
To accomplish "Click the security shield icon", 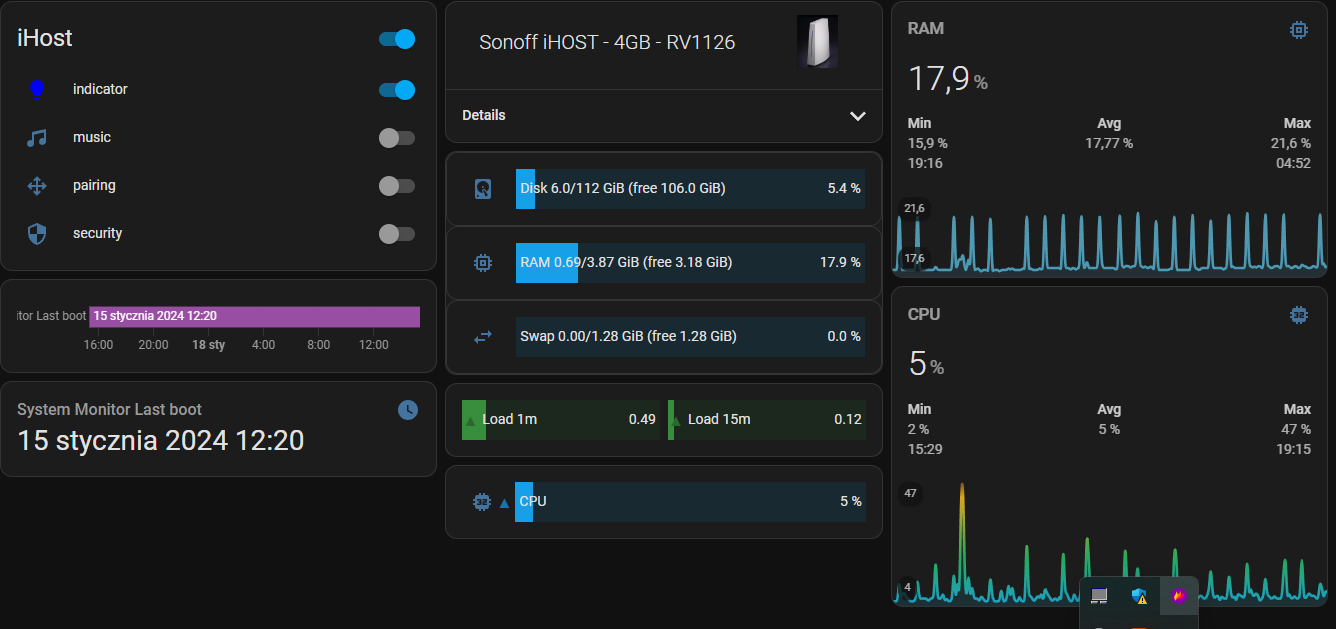I will tap(37, 234).
